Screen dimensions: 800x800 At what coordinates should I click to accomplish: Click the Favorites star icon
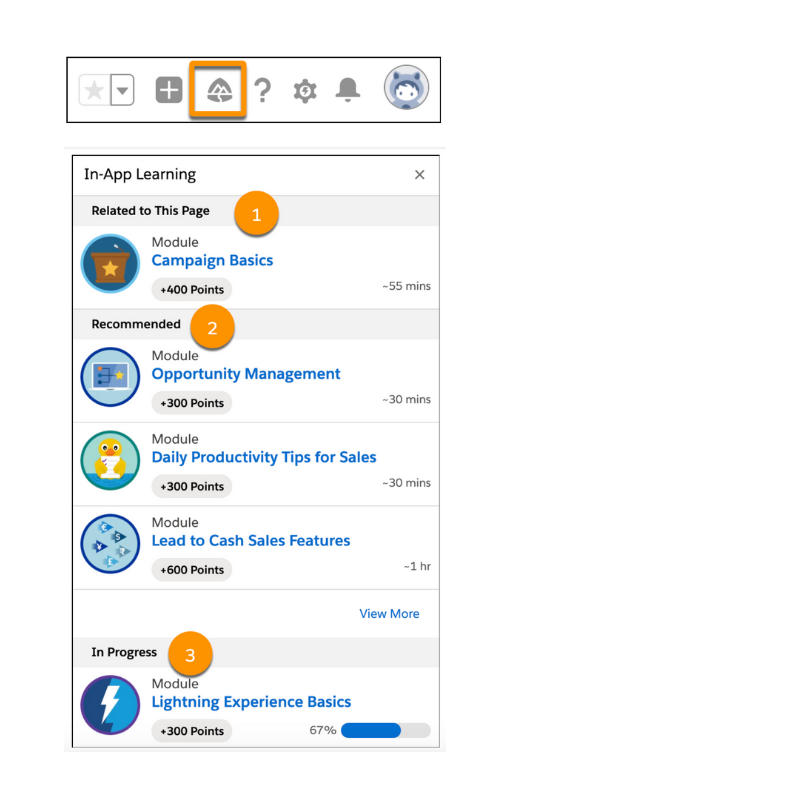(95, 90)
